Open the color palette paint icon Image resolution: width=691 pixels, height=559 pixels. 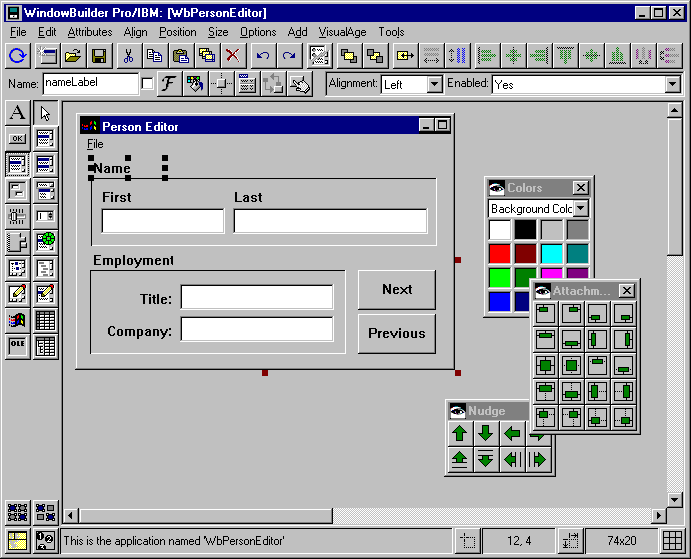point(195,84)
